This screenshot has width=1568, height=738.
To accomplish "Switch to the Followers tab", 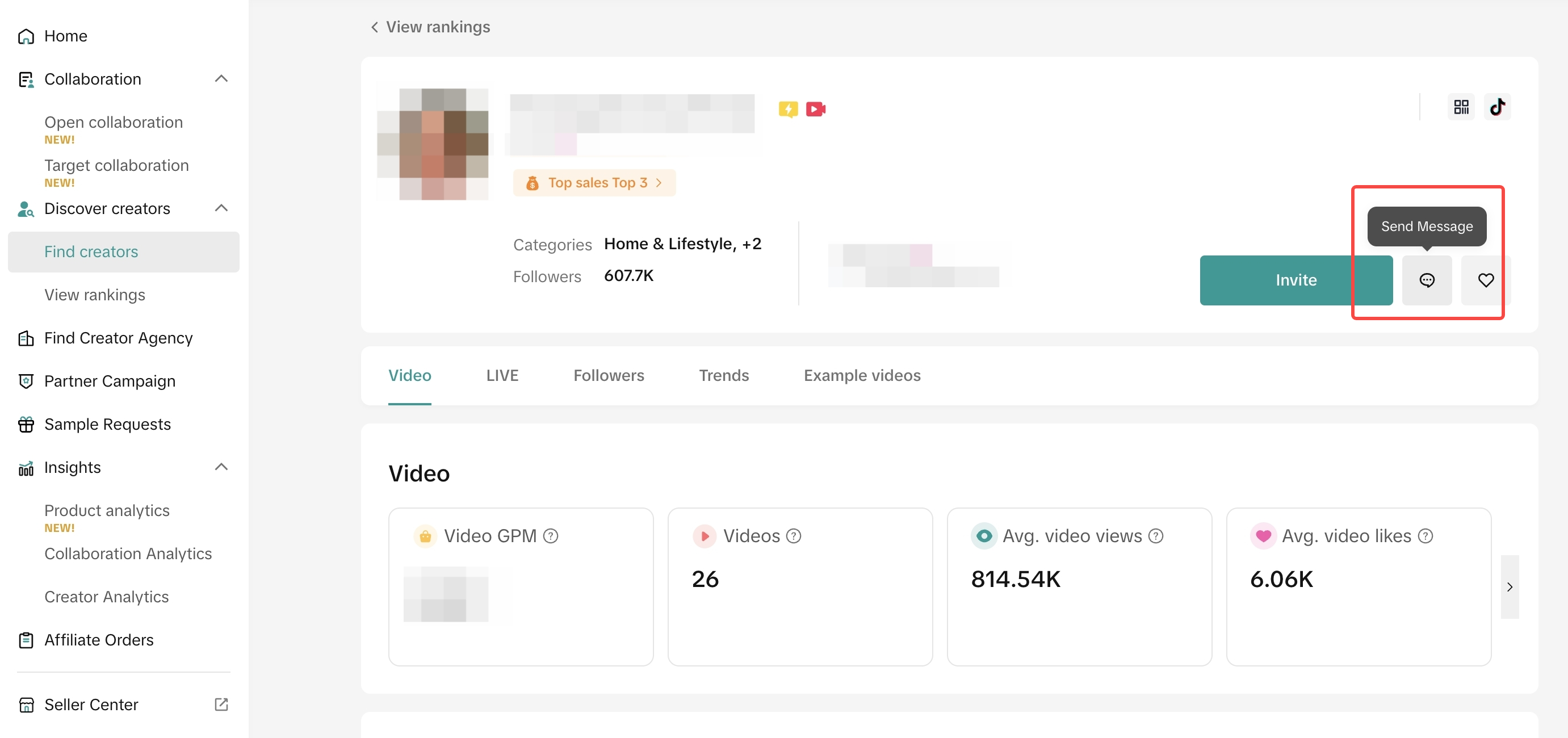I will (608, 375).
